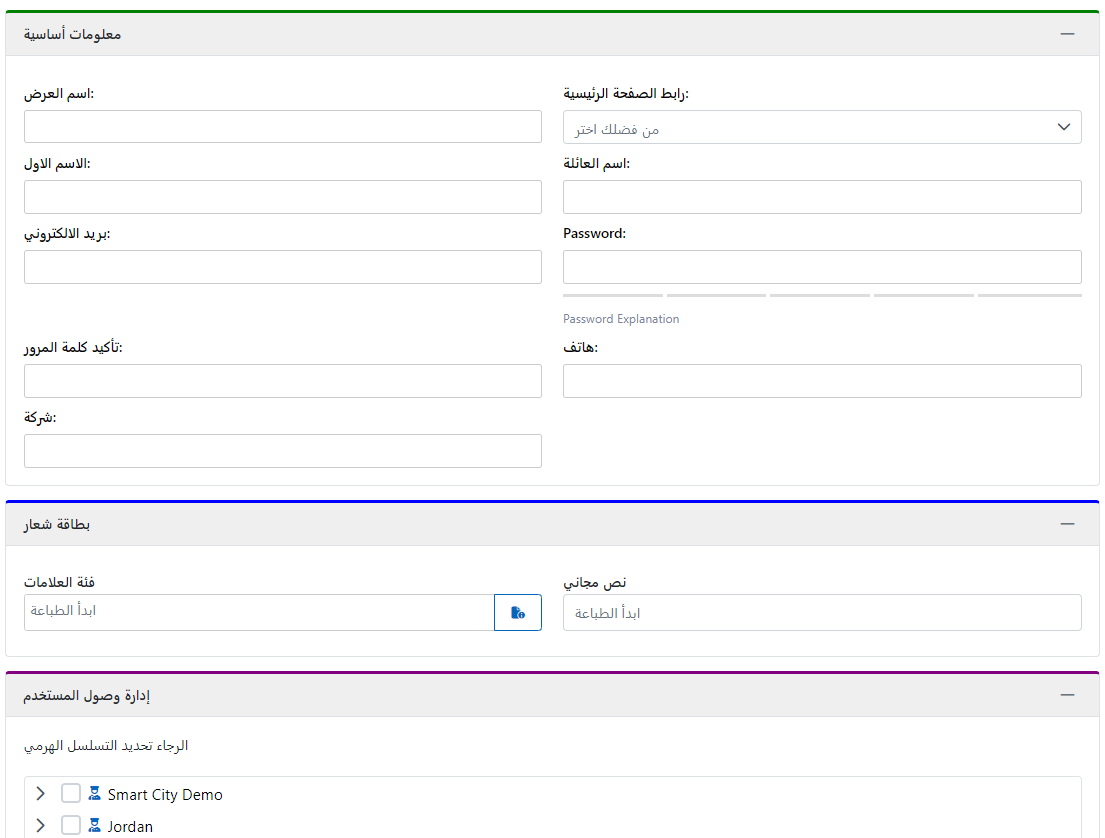The image size is (1105, 838).
Task: Click the tag category info icon button
Action: (x=518, y=613)
